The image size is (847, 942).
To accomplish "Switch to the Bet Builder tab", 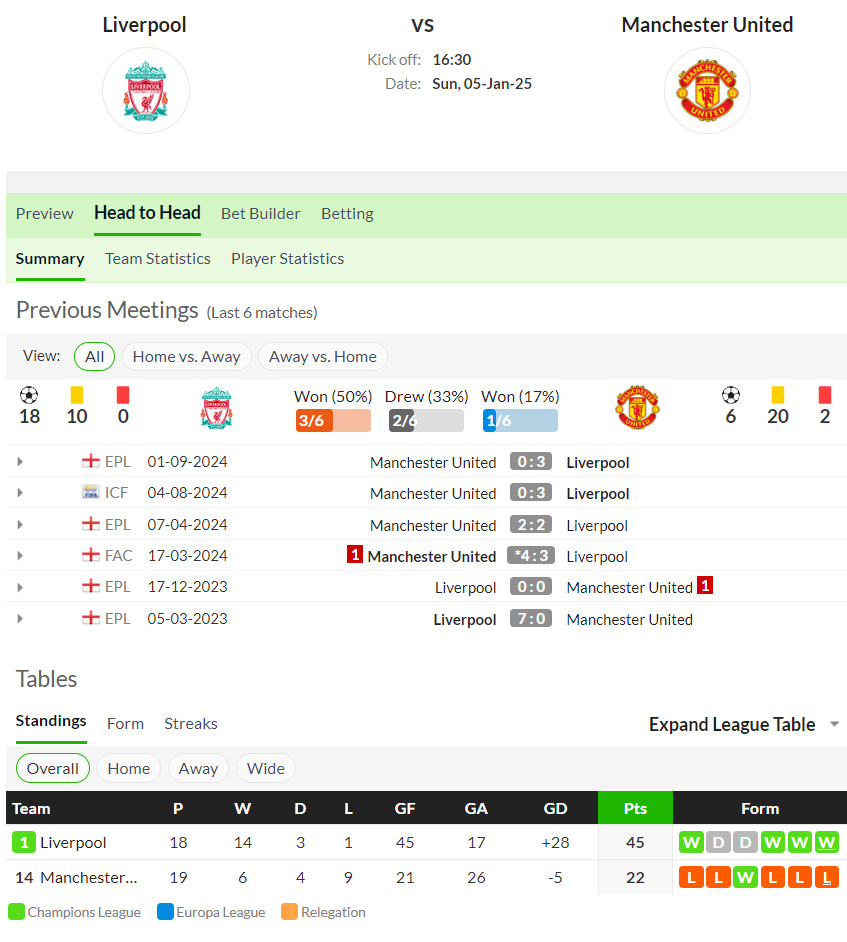I will pyautogui.click(x=260, y=214).
